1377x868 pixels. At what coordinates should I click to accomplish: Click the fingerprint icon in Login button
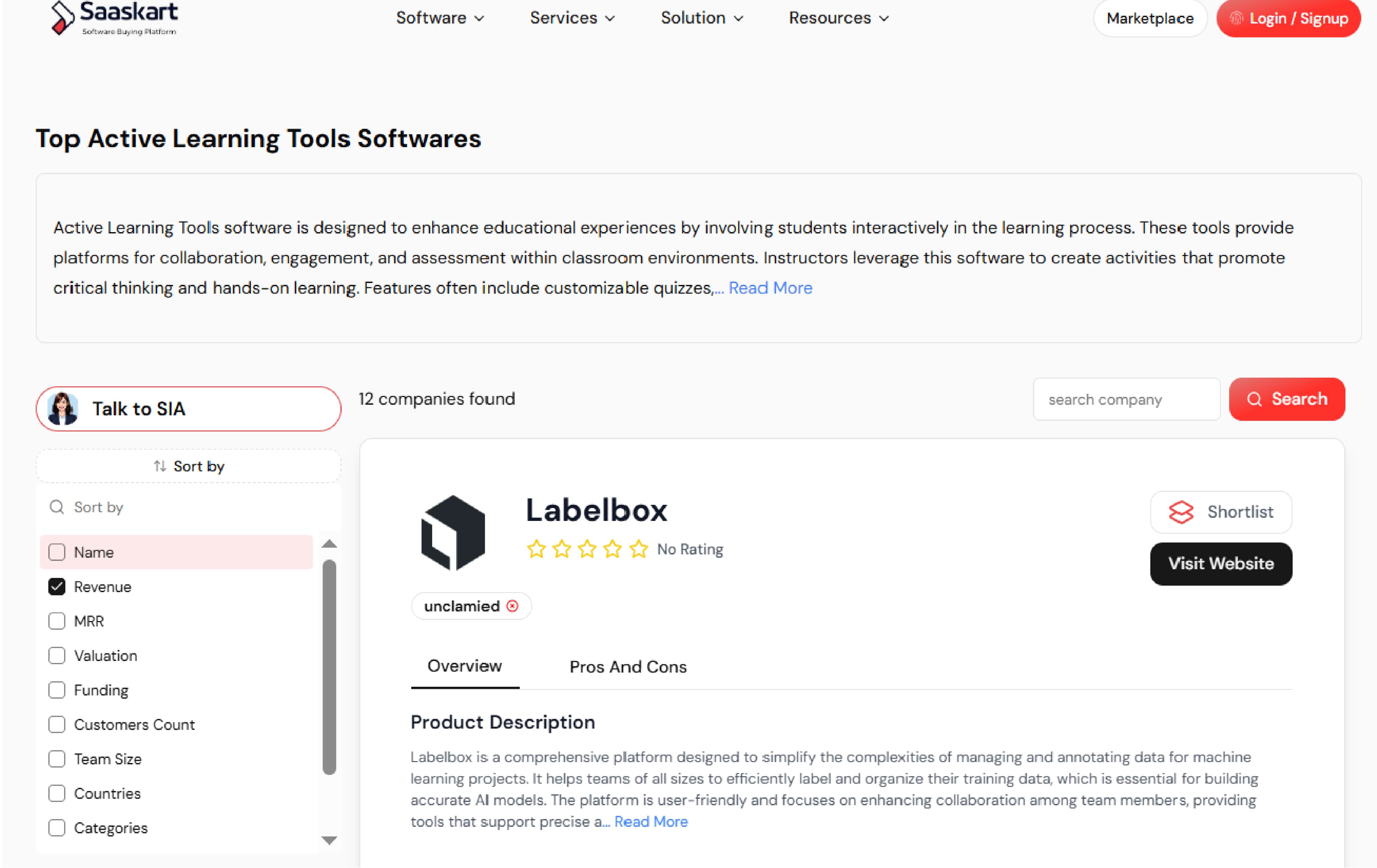1236,18
